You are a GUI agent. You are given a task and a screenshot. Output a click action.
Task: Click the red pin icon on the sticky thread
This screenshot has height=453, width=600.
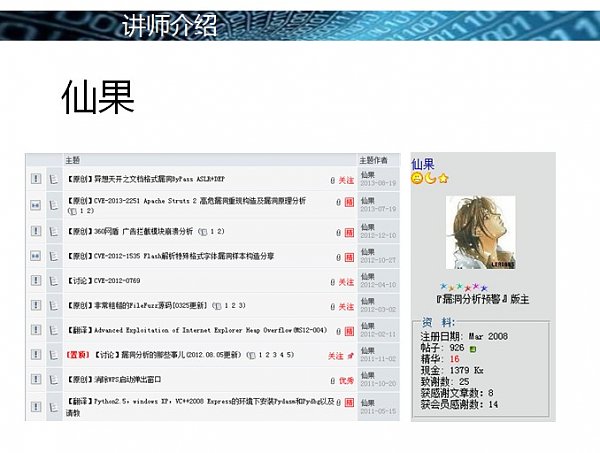(351, 356)
